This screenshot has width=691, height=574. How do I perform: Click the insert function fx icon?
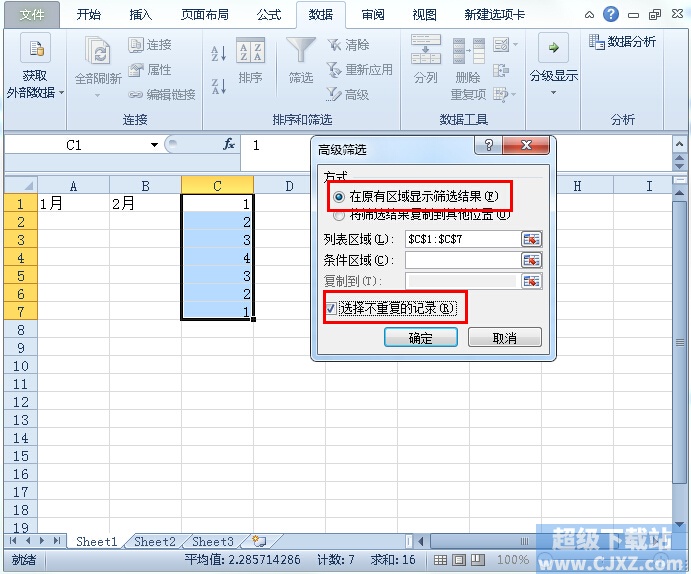coord(229,145)
